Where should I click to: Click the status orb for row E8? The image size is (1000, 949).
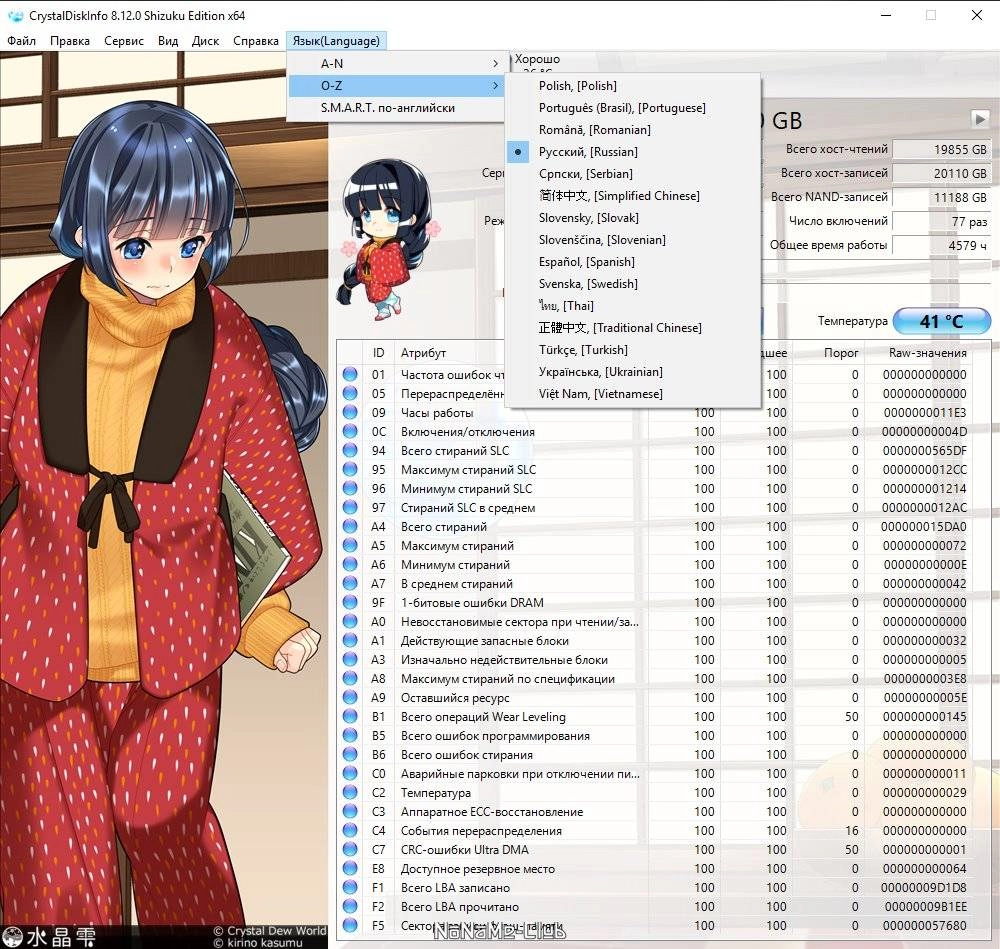point(350,868)
